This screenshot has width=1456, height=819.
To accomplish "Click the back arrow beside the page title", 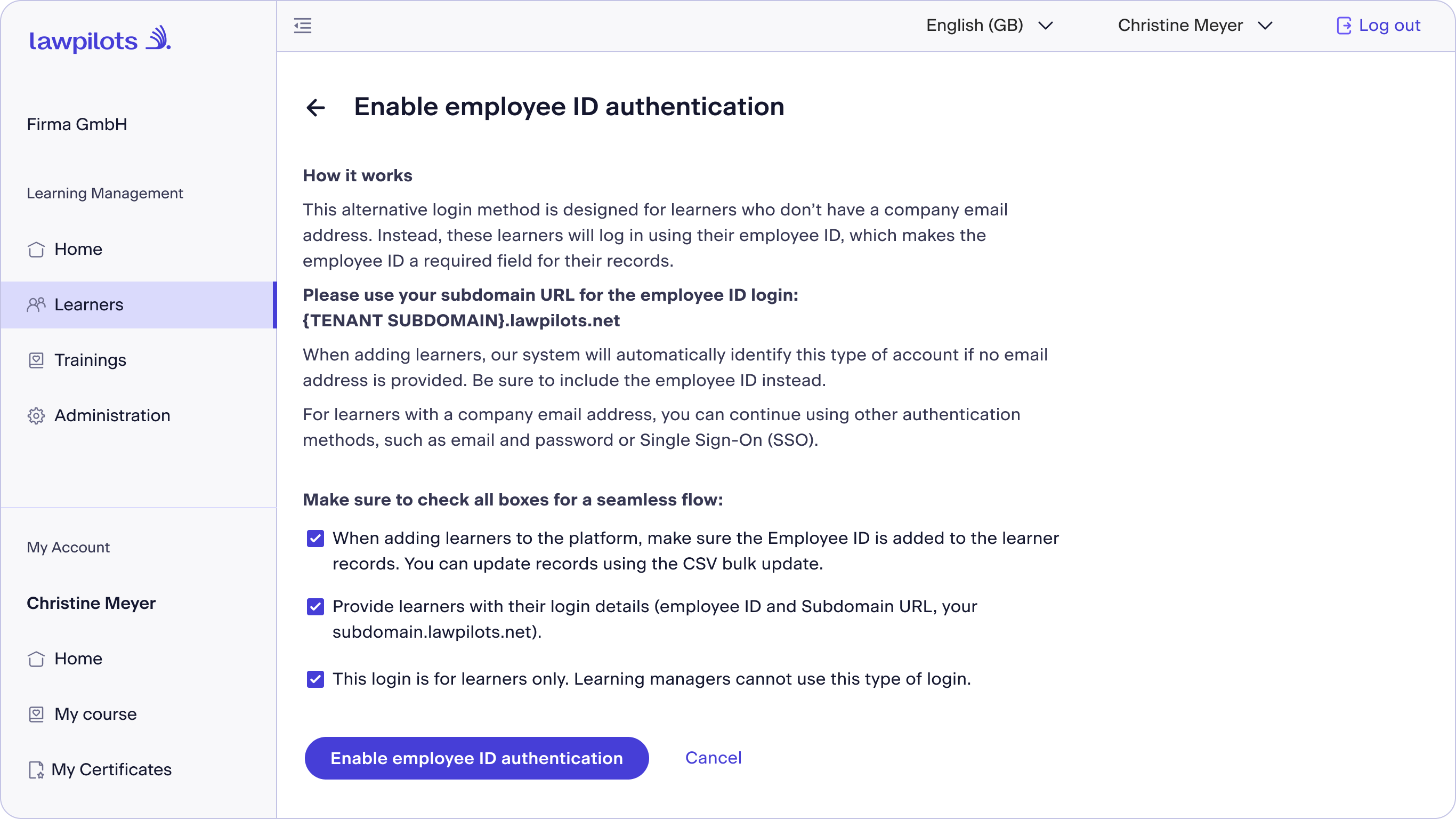I will (316, 108).
